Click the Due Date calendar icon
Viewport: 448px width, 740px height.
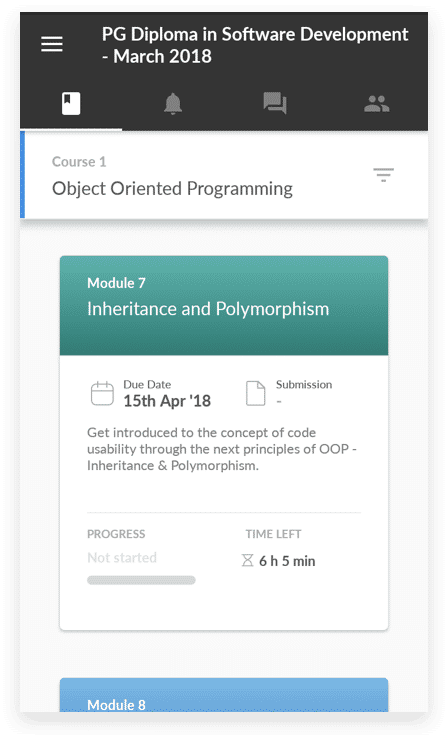click(x=102, y=394)
